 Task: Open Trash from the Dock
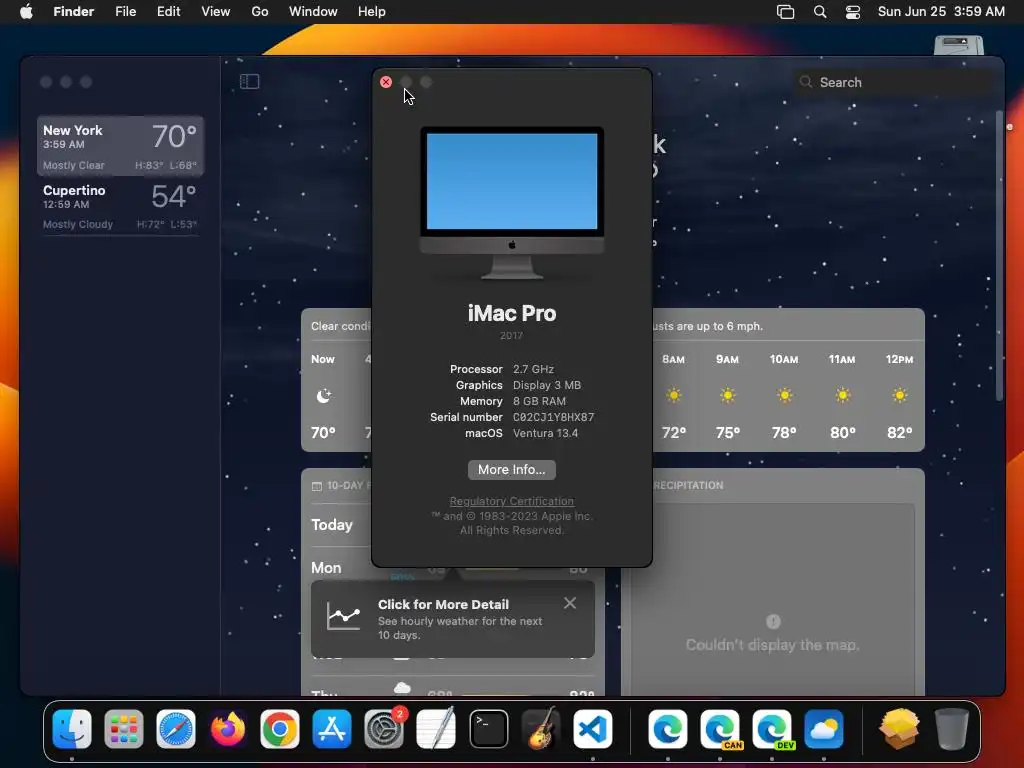(x=952, y=729)
